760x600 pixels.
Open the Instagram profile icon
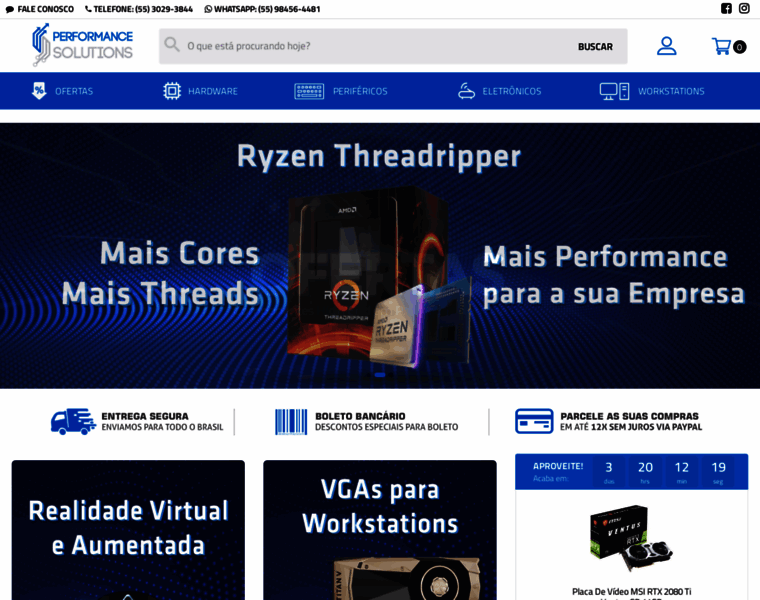[744, 9]
